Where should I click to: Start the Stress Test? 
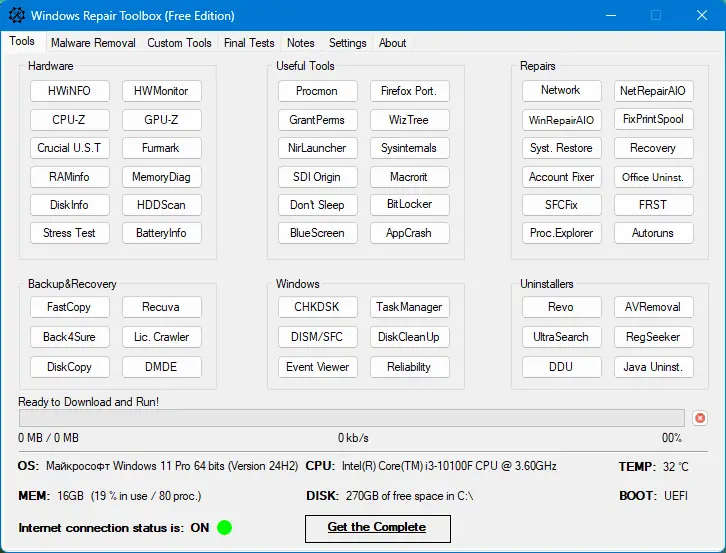pyautogui.click(x=69, y=233)
